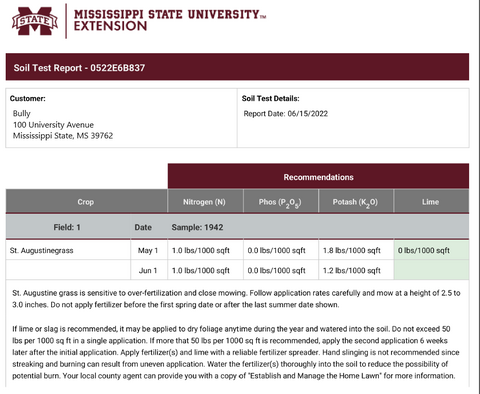
Task: Select the Field: 1 row label
Action: pos(67,227)
